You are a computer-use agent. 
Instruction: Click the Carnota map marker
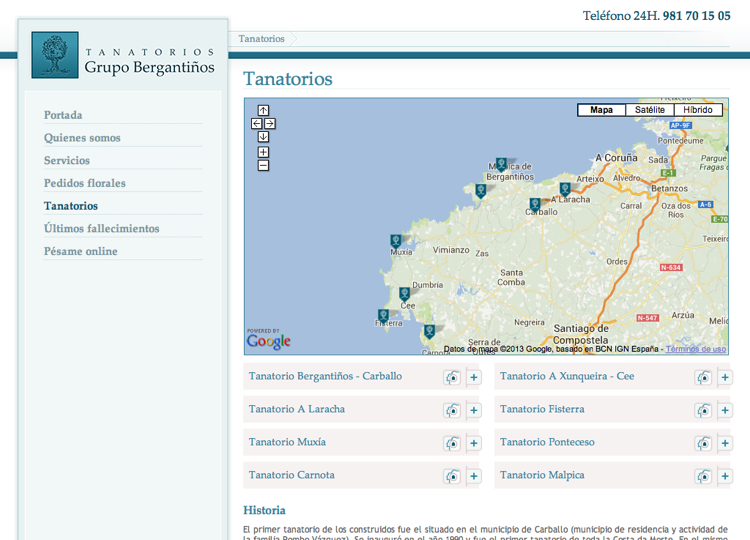pos(430,331)
